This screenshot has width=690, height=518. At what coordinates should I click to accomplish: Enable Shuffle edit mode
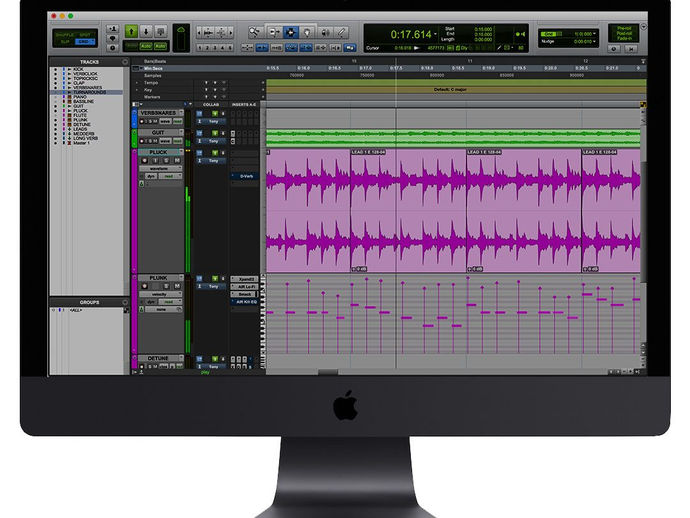[x=65, y=34]
